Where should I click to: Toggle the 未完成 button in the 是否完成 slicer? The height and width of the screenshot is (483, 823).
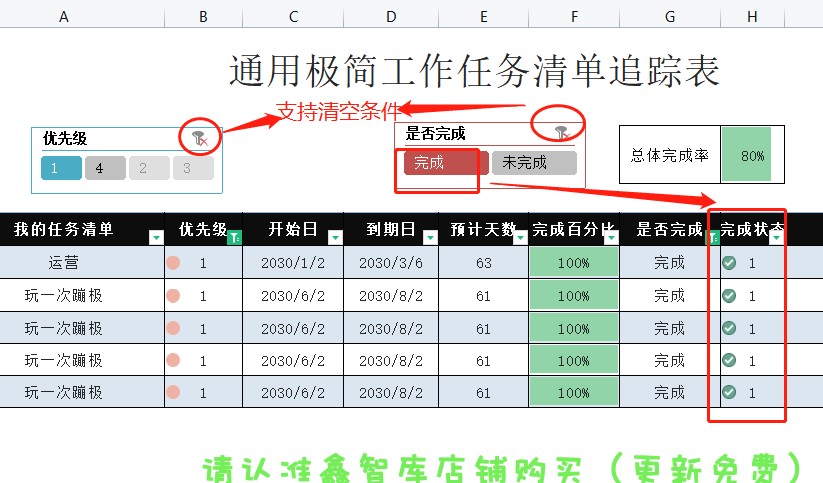point(534,163)
